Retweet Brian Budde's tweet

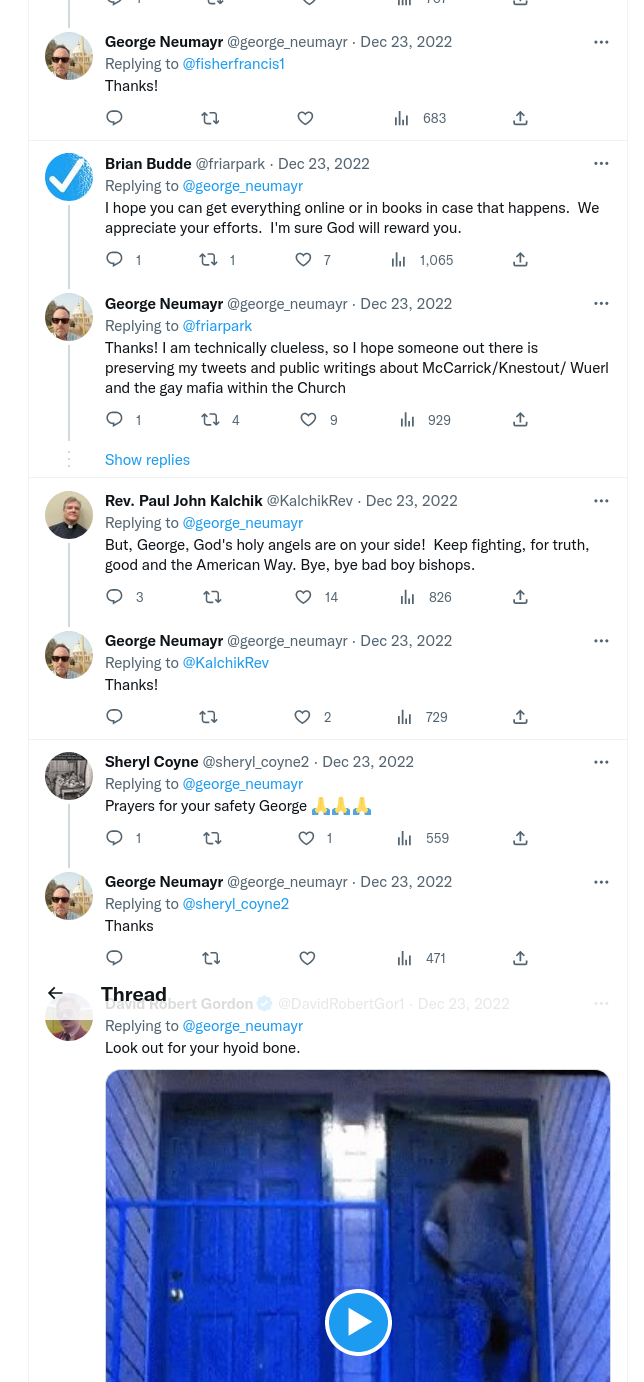[x=209, y=260]
